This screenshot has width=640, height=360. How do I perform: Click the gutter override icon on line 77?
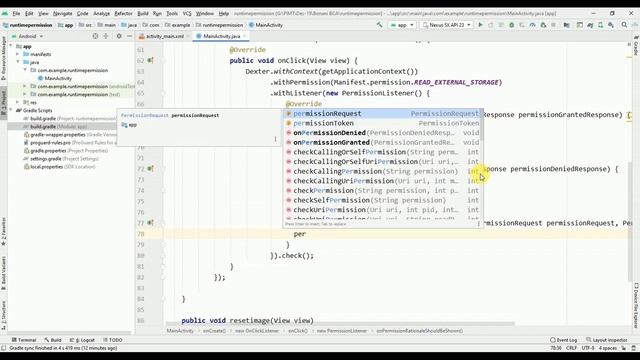(x=150, y=223)
